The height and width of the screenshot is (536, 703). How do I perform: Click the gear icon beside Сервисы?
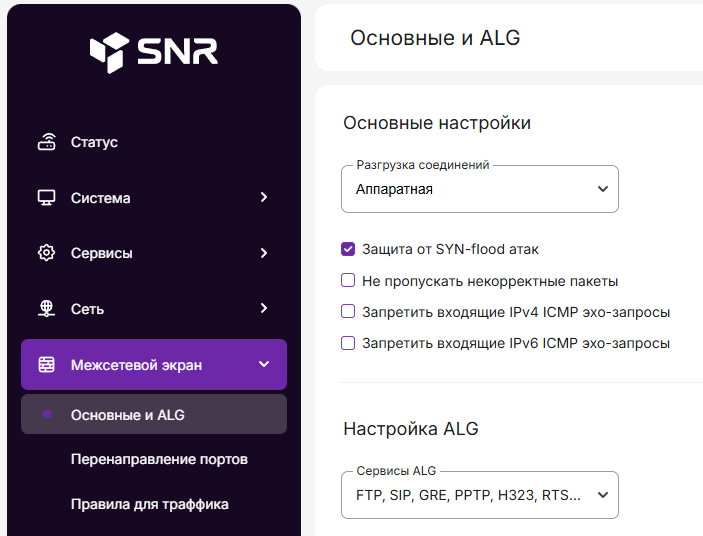click(46, 253)
